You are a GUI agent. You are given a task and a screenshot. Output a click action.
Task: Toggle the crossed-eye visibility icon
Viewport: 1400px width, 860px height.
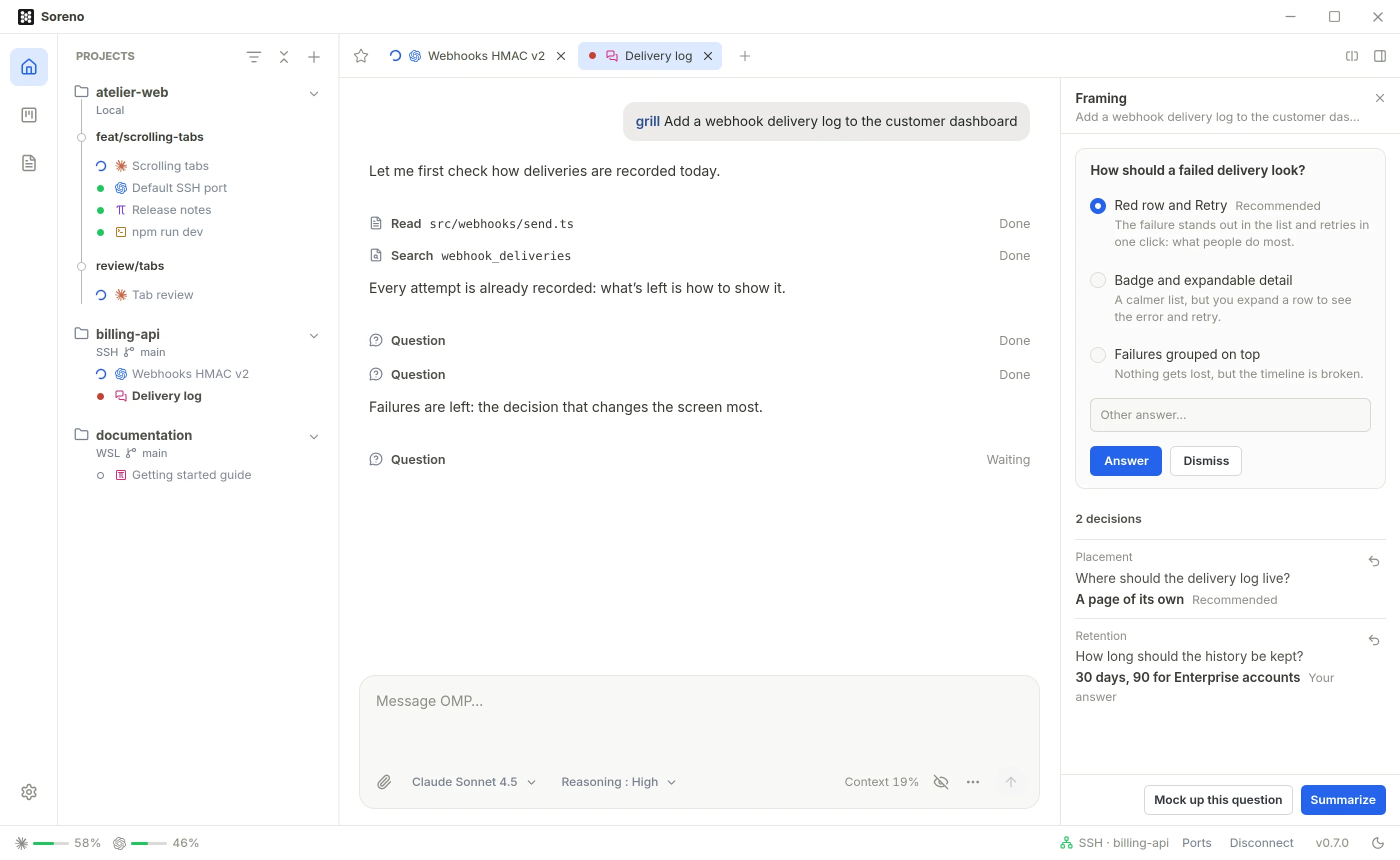(941, 782)
